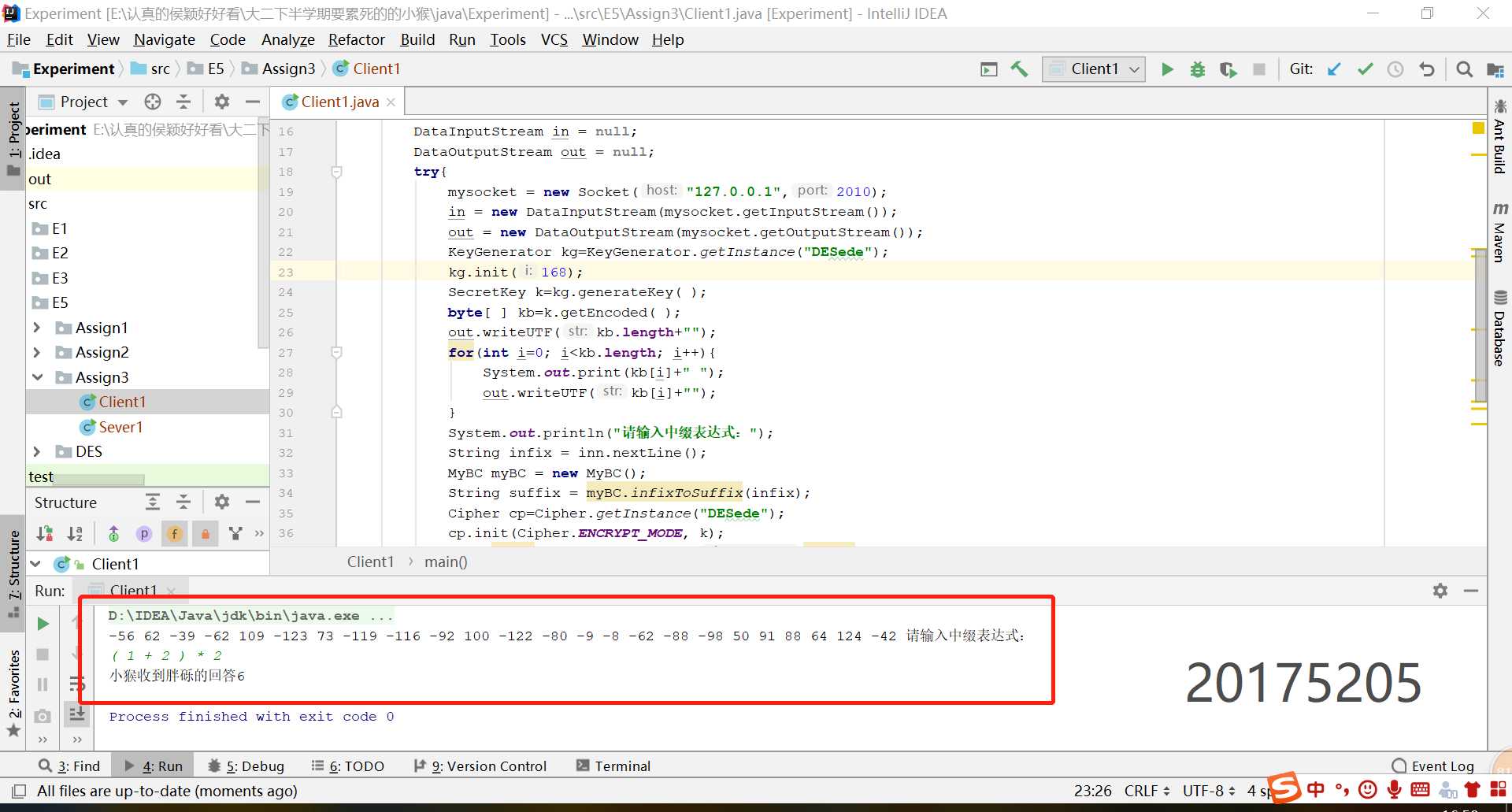Open Version Control tool window
Image resolution: width=1512 pixels, height=812 pixels.
point(480,766)
